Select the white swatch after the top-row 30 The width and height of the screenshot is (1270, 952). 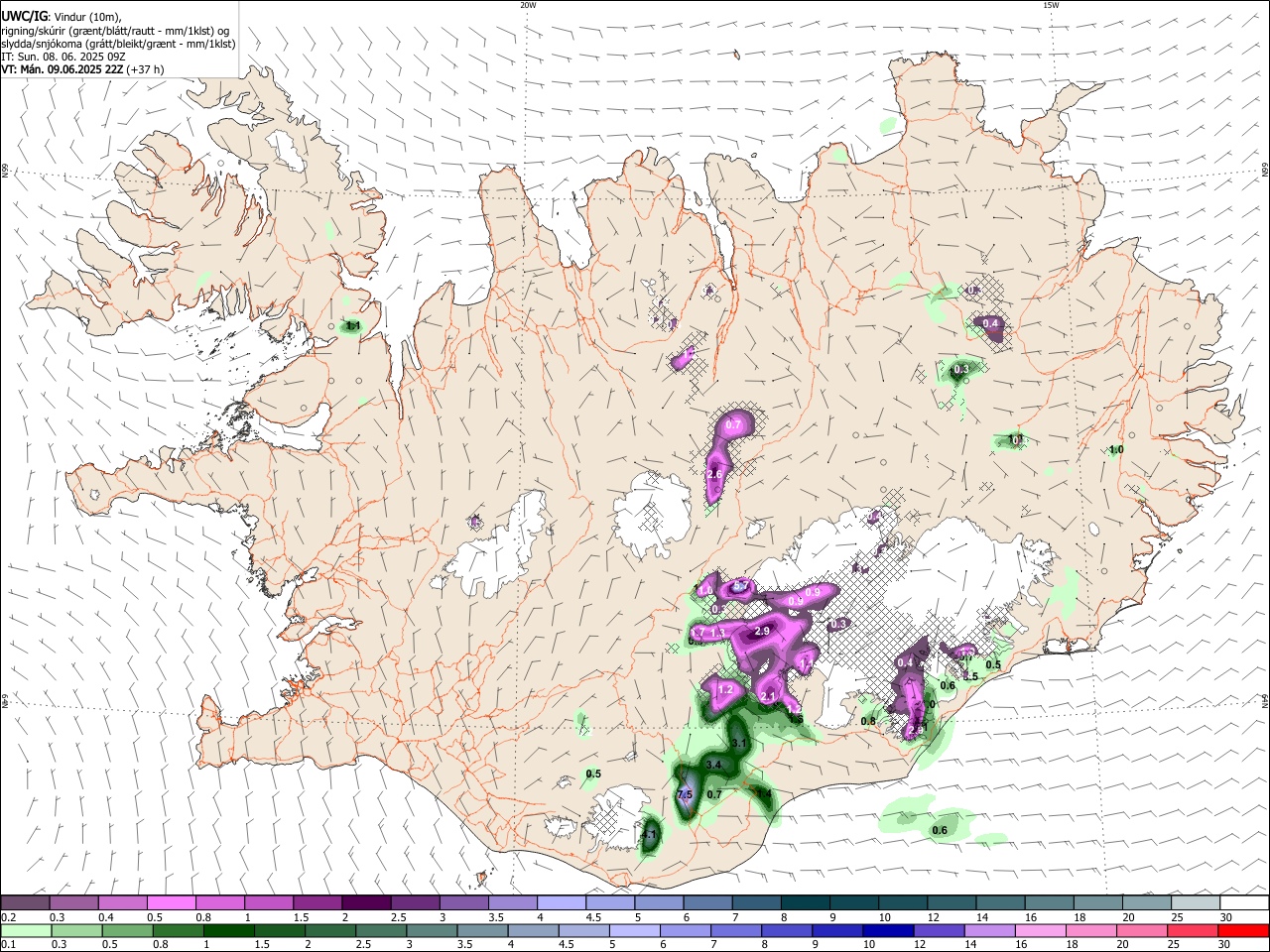1244,902
